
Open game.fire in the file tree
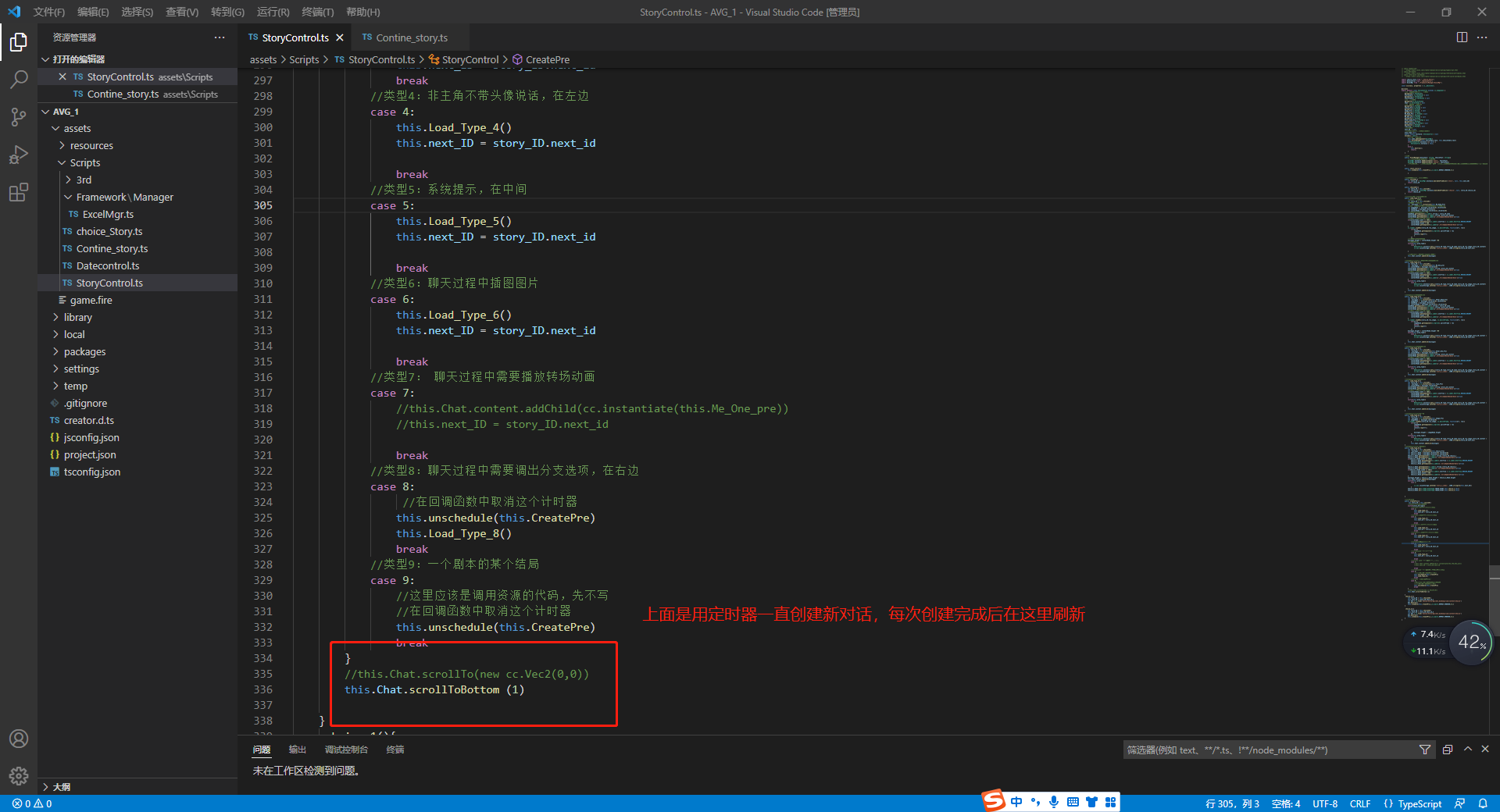pyautogui.click(x=91, y=301)
